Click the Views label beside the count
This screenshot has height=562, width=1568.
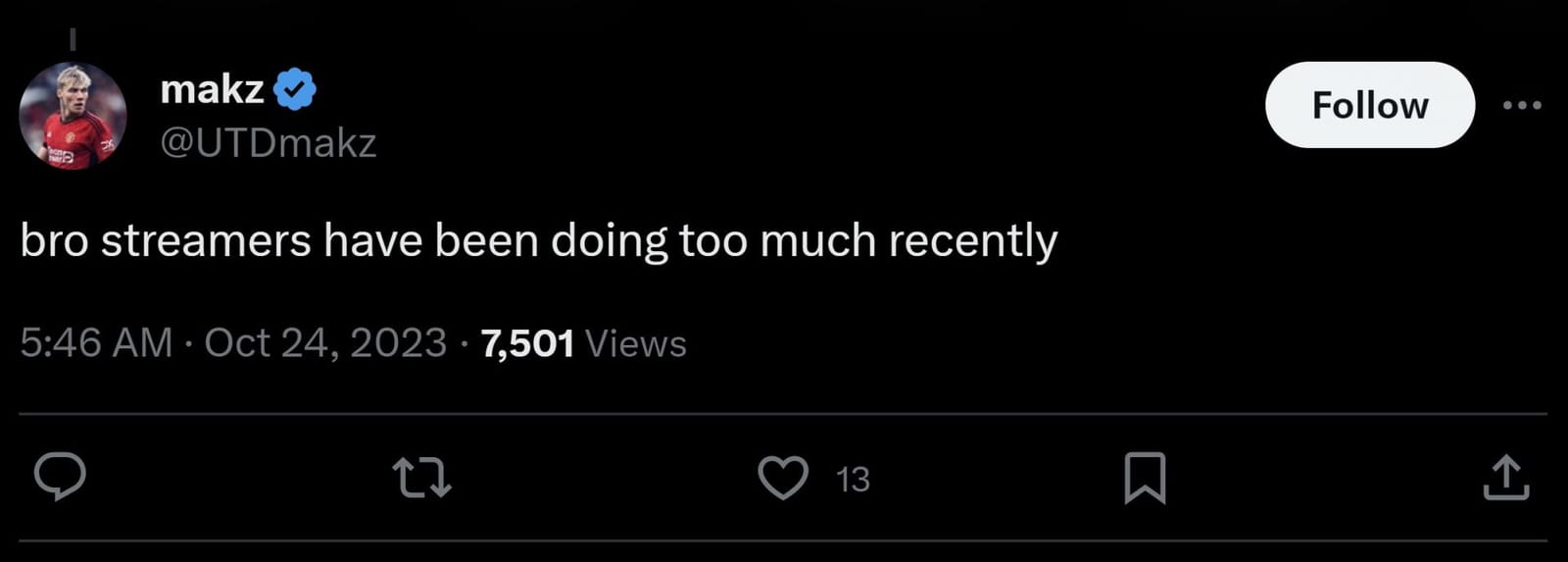636,344
